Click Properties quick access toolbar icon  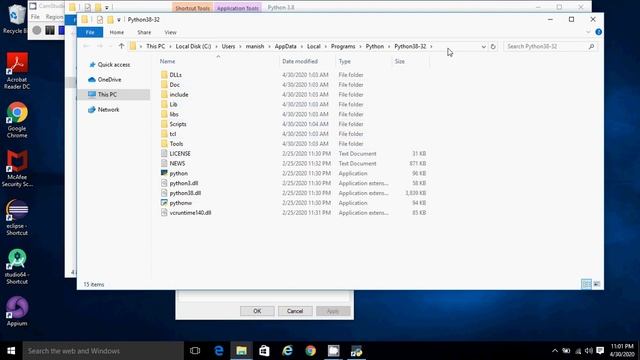click(x=100, y=19)
